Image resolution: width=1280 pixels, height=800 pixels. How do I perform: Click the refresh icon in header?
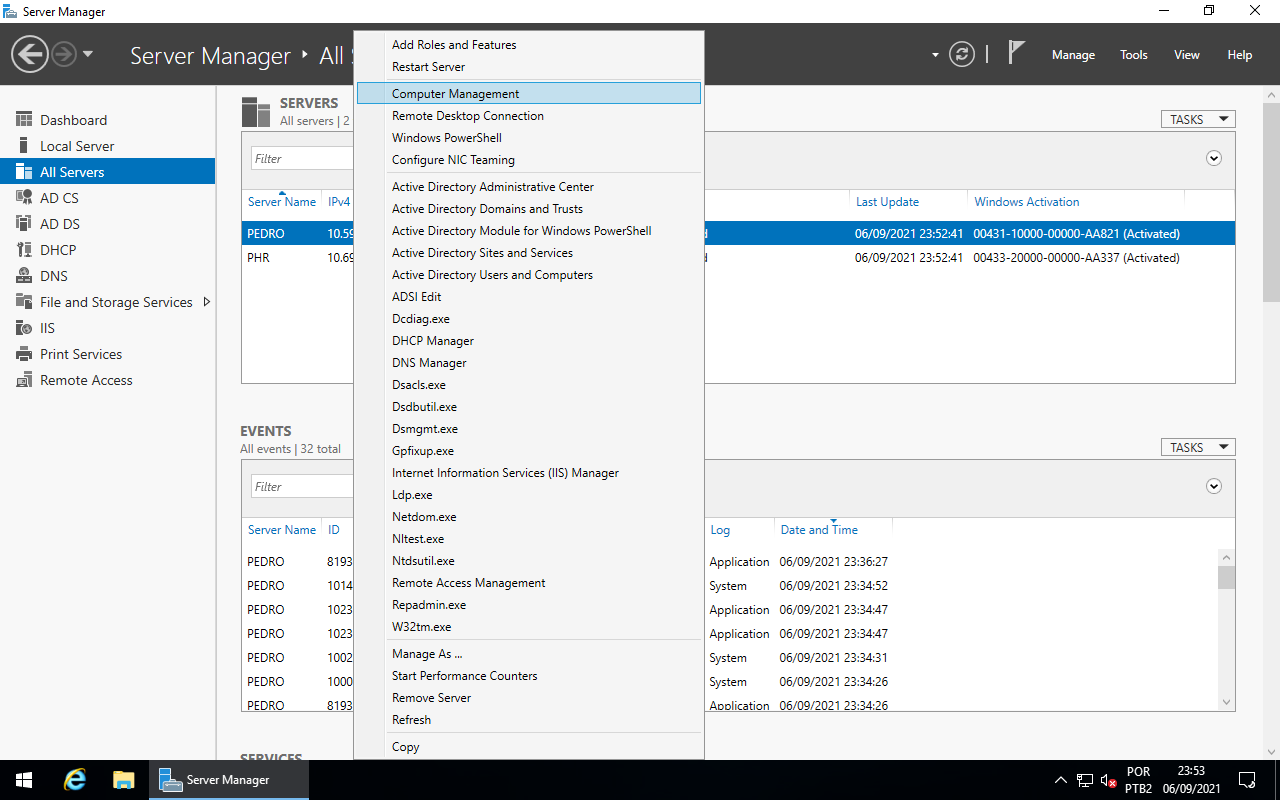[961, 54]
